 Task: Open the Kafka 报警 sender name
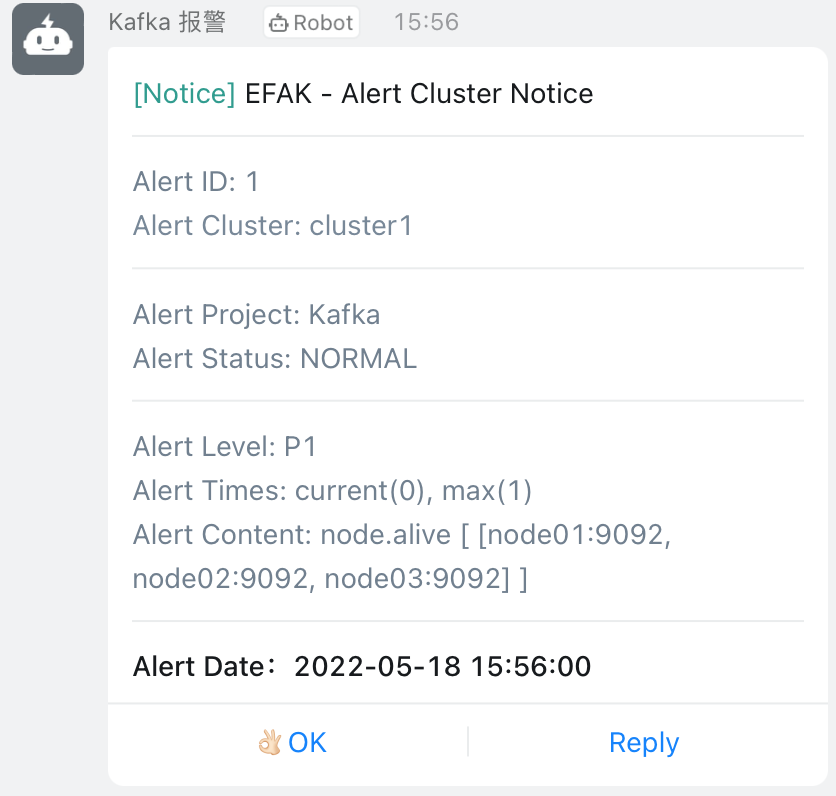click(167, 22)
